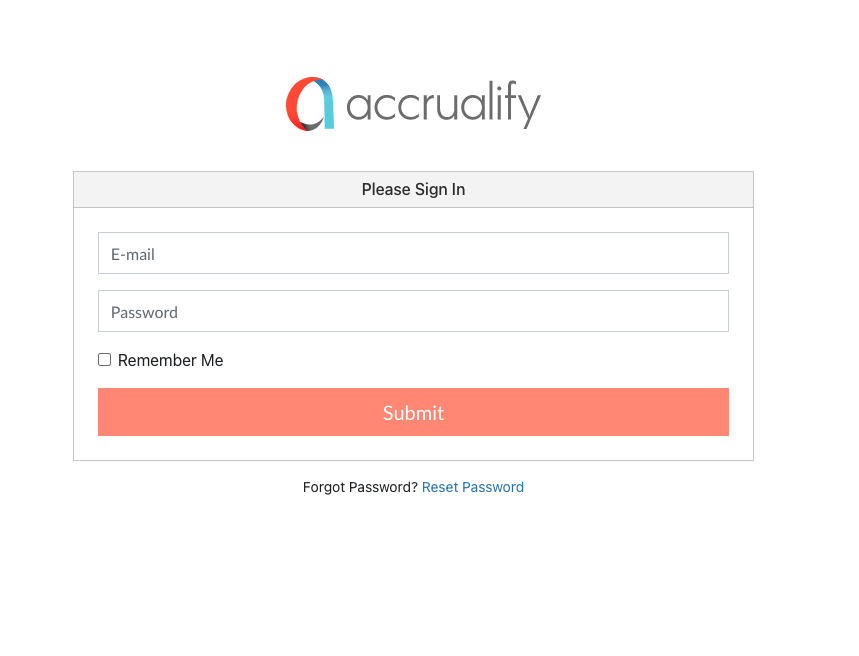This screenshot has width=859, height=656.
Task: Click the Please Sign In header
Action: [x=413, y=190]
